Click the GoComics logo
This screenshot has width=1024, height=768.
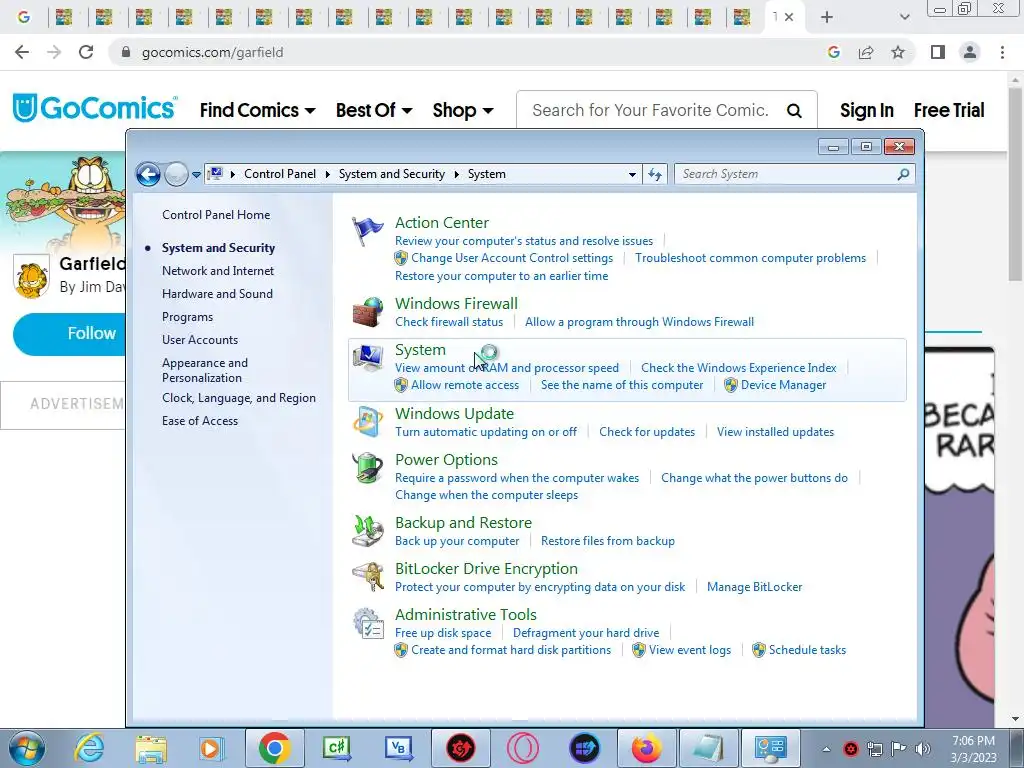(95, 108)
